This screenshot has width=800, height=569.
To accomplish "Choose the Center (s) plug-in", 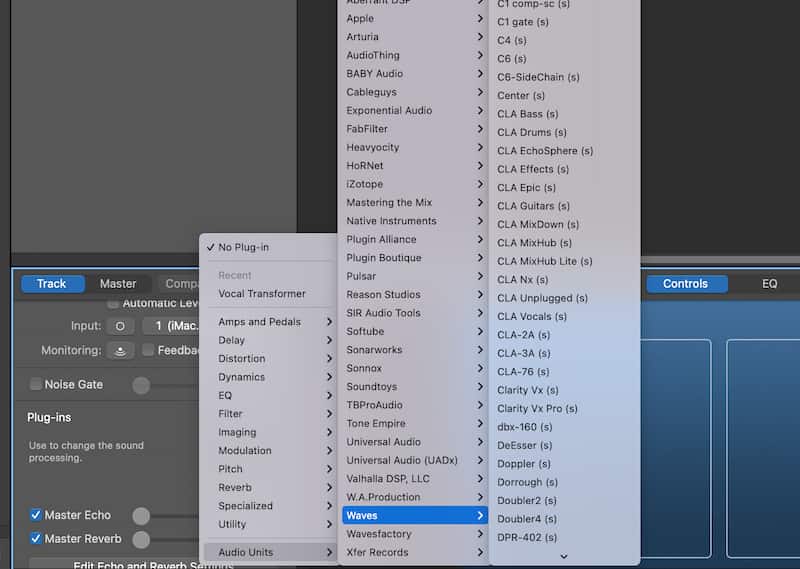I will (x=564, y=95).
